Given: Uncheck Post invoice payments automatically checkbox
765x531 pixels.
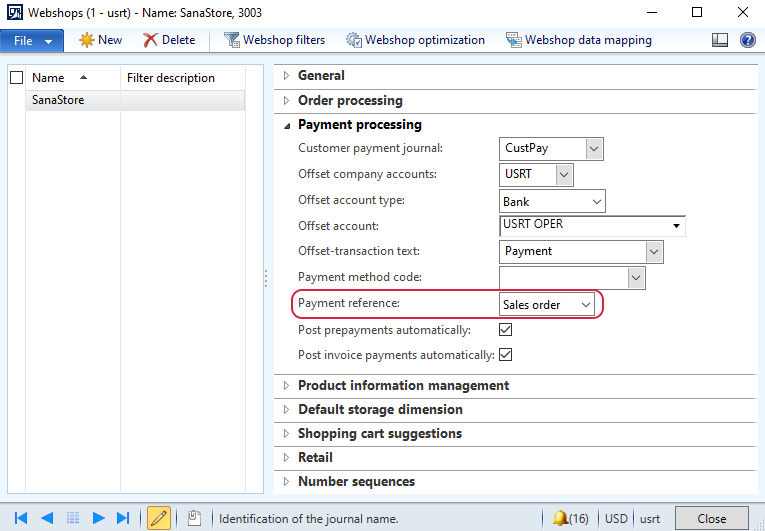Looking at the screenshot, I should [x=505, y=354].
